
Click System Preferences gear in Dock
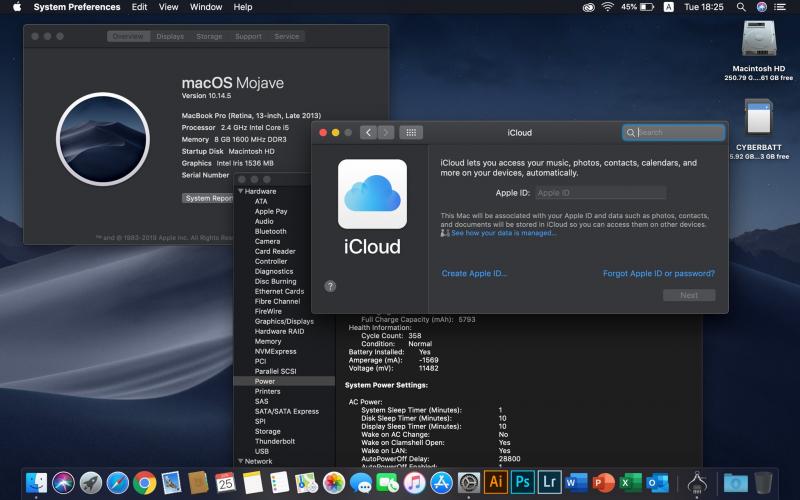(x=468, y=482)
